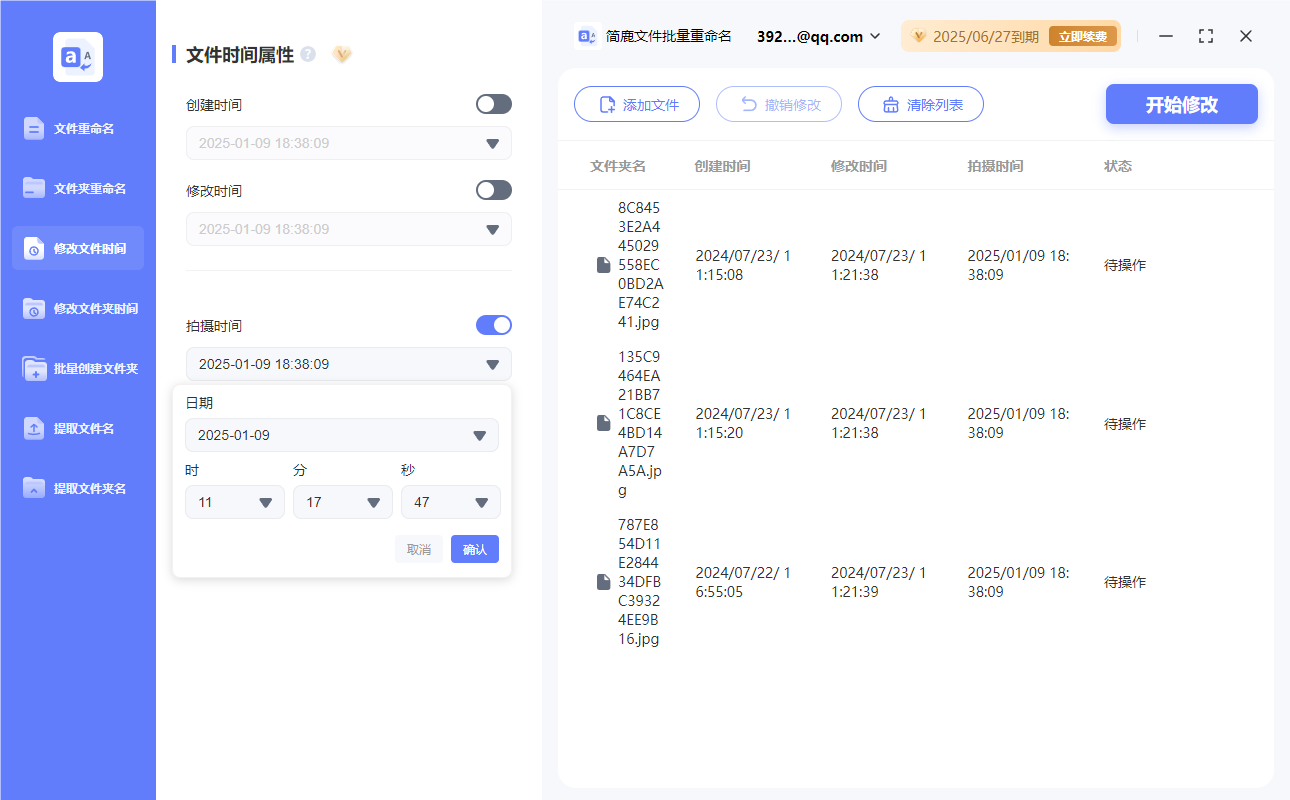1290x800 pixels.
Task: Open the 日期 date dropdown
Action: click(342, 435)
